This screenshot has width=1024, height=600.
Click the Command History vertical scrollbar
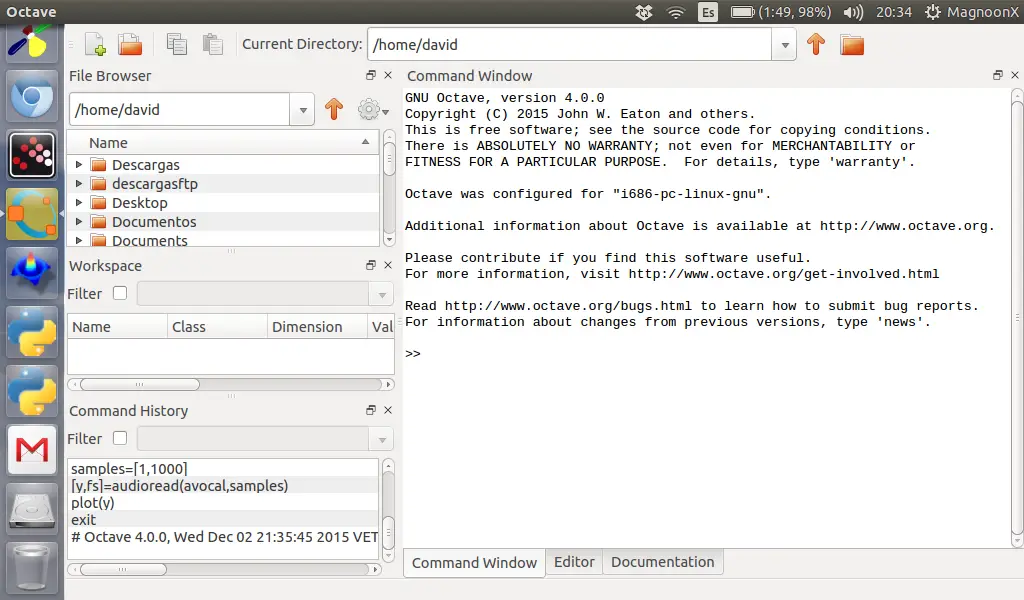point(389,510)
